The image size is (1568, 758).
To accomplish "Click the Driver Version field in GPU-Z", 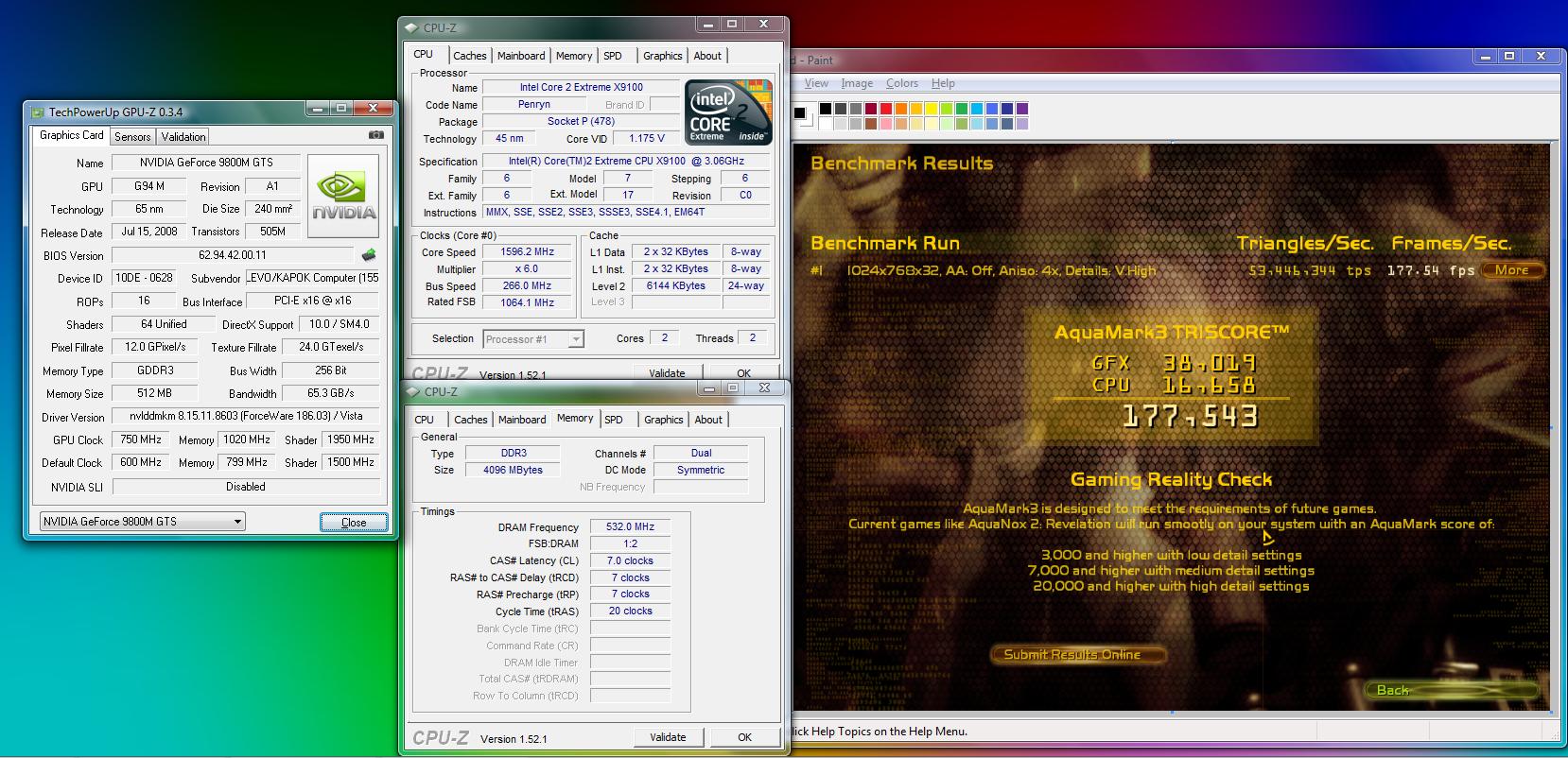I will [246, 416].
